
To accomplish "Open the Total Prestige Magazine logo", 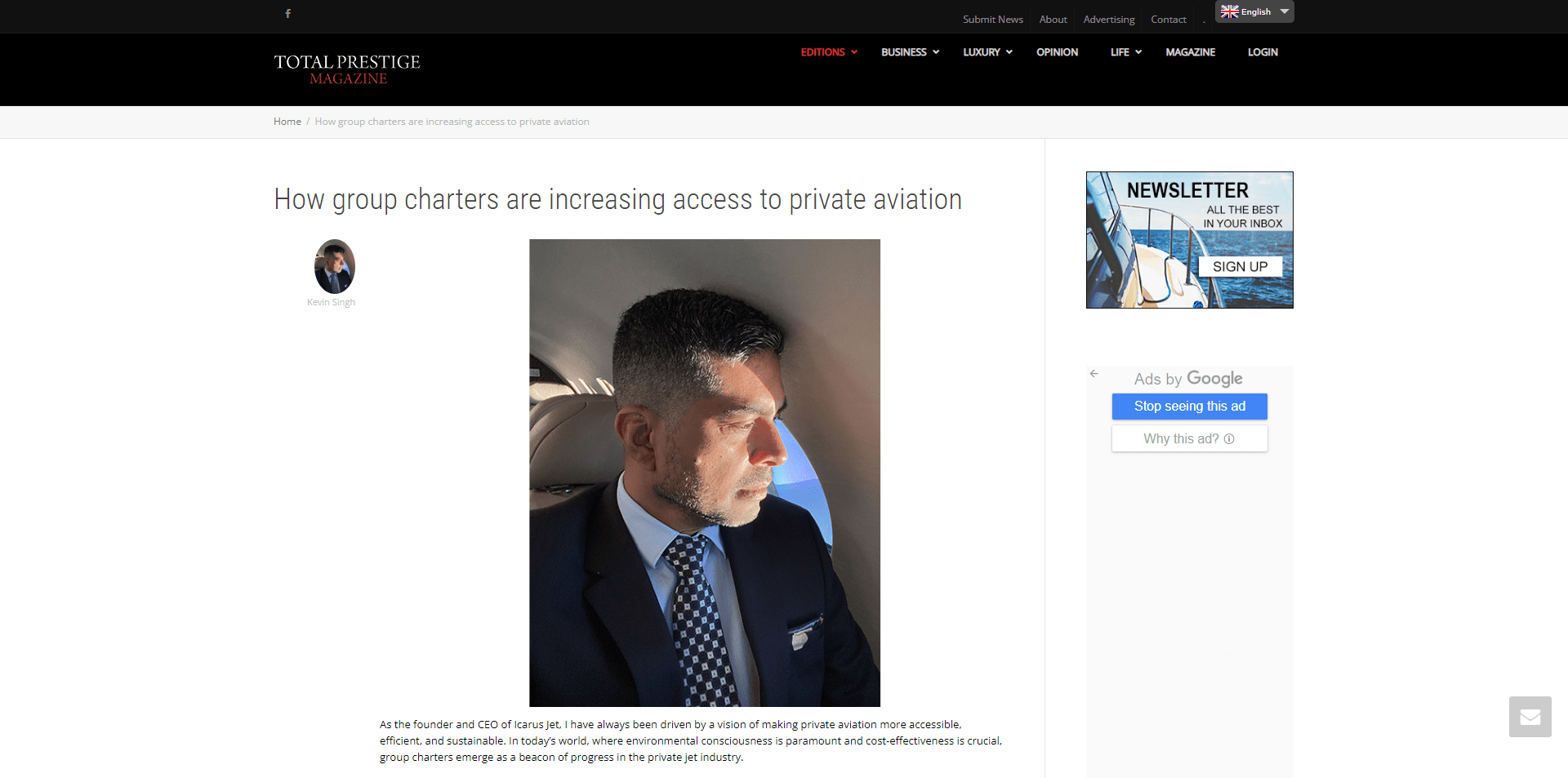I will pos(347,69).
